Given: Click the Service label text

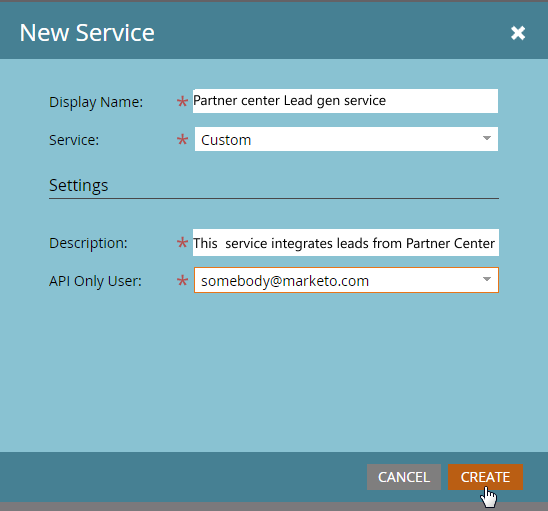Looking at the screenshot, I should 74,140.
